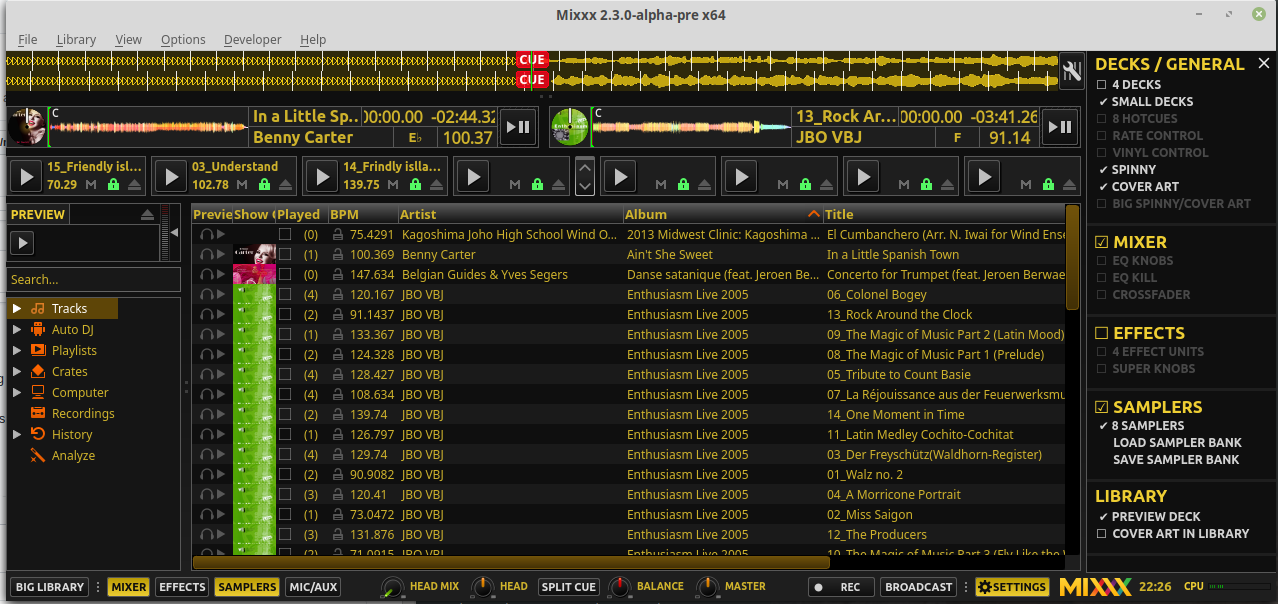Play the 03_Understand sampler
The width and height of the screenshot is (1278, 604).
(x=172, y=177)
